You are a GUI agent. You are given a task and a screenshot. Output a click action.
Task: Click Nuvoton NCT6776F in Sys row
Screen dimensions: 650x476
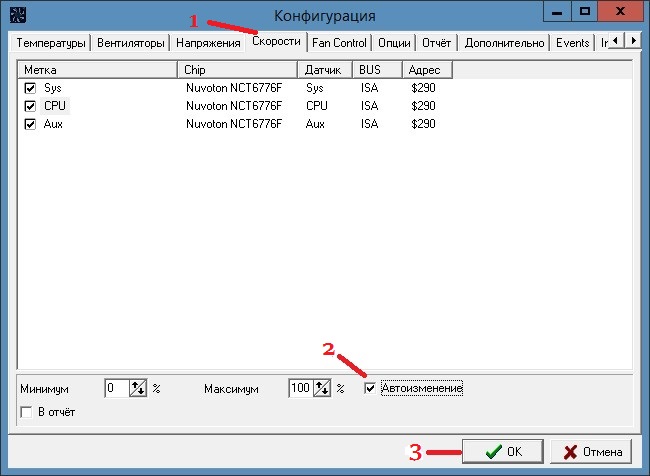click(234, 88)
